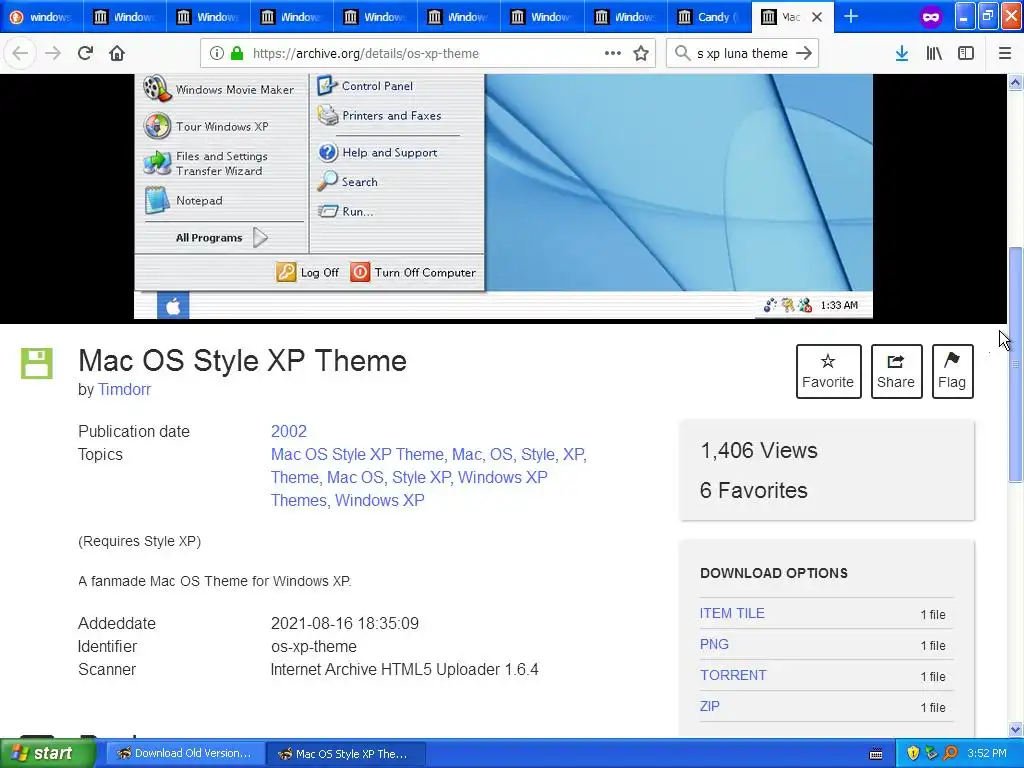The width and height of the screenshot is (1024, 768).
Task: Download the ZIP file option
Action: point(709,706)
